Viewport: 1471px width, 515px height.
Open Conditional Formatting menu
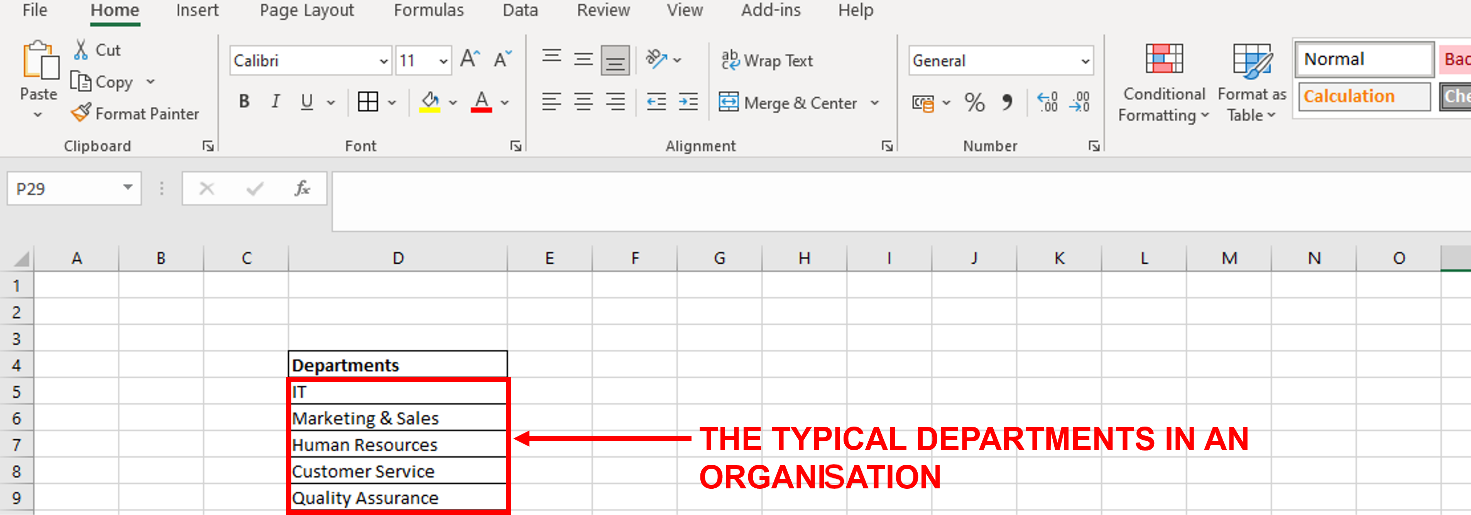click(x=1164, y=84)
